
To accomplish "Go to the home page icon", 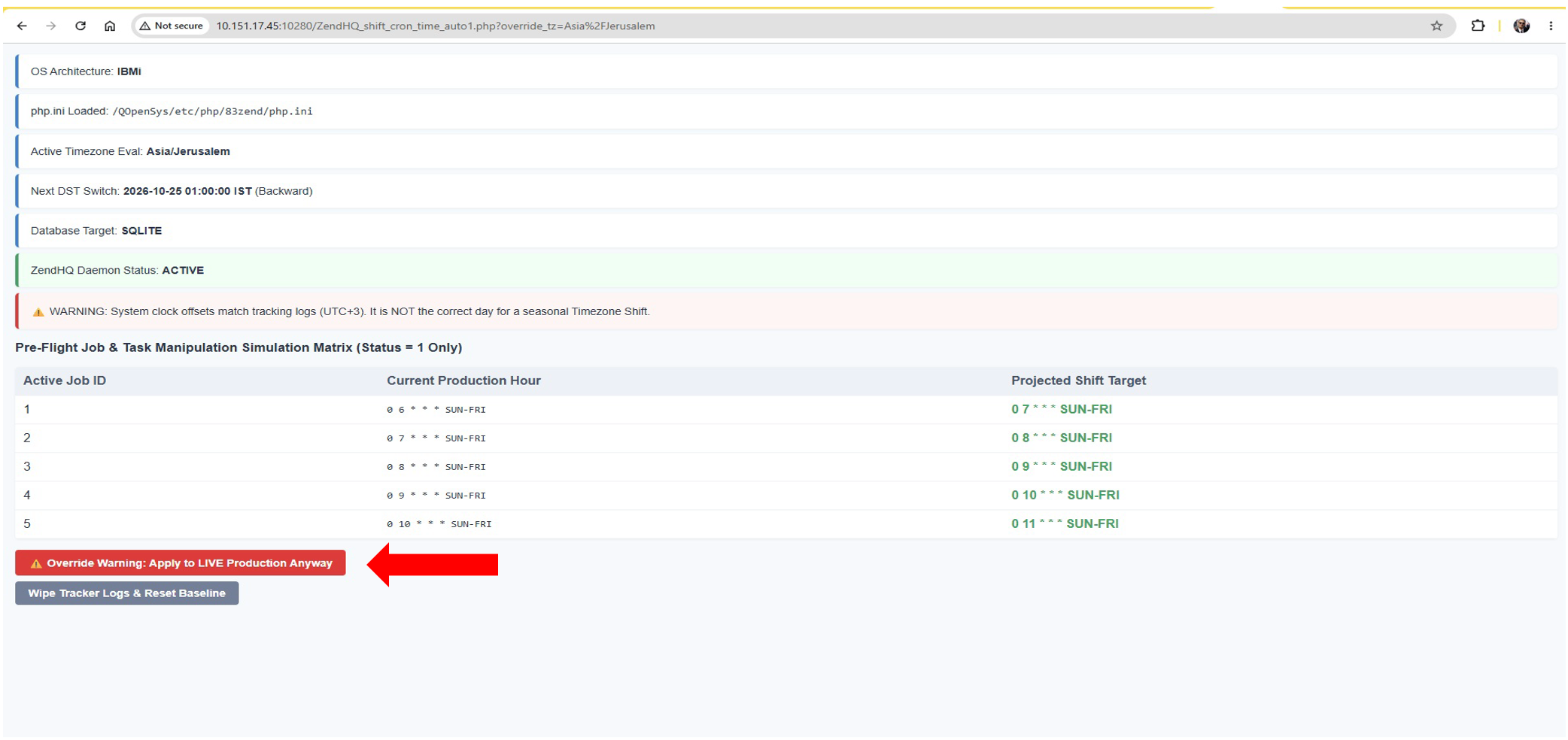I will point(110,26).
